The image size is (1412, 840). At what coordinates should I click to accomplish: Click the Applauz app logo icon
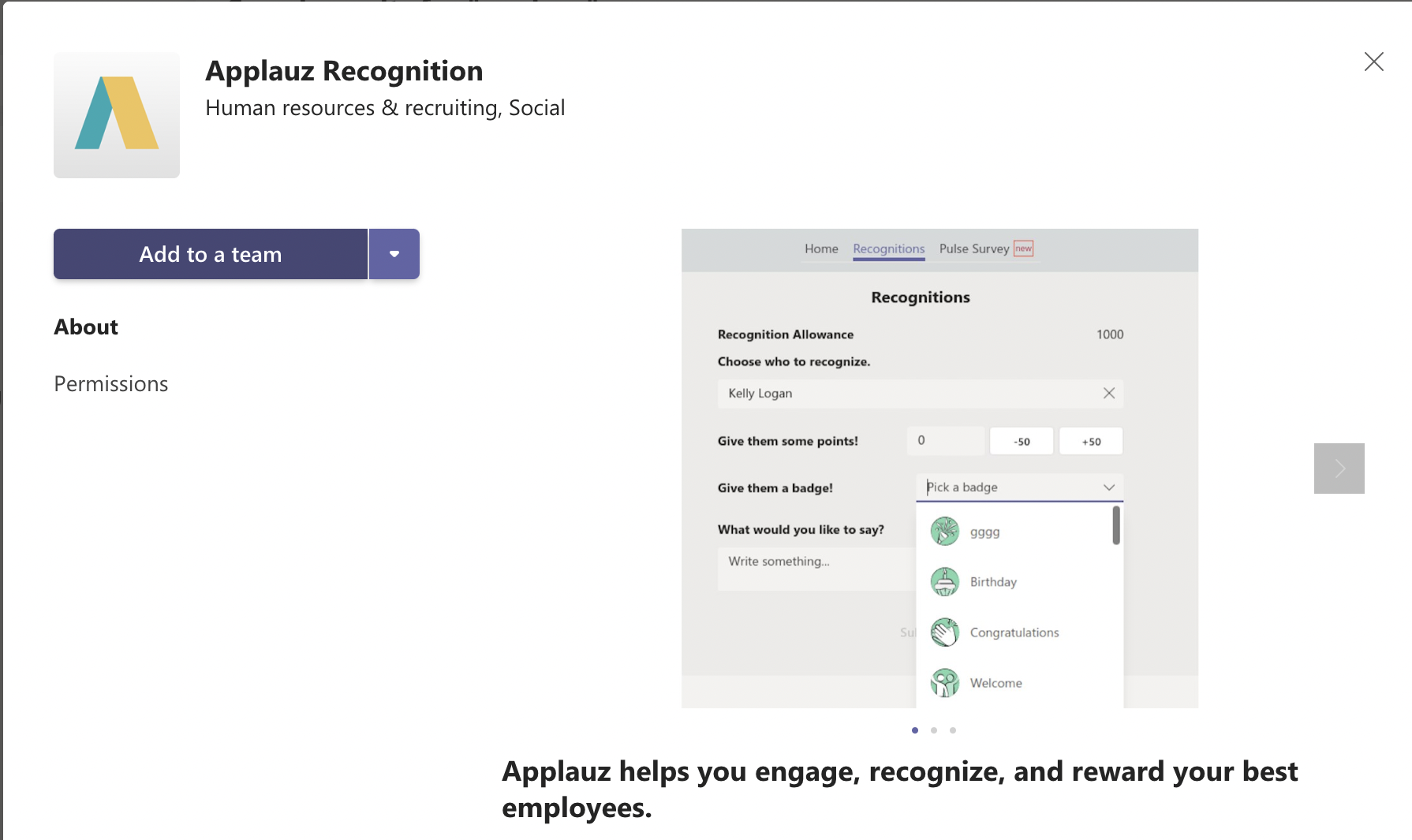pyautogui.click(x=117, y=115)
